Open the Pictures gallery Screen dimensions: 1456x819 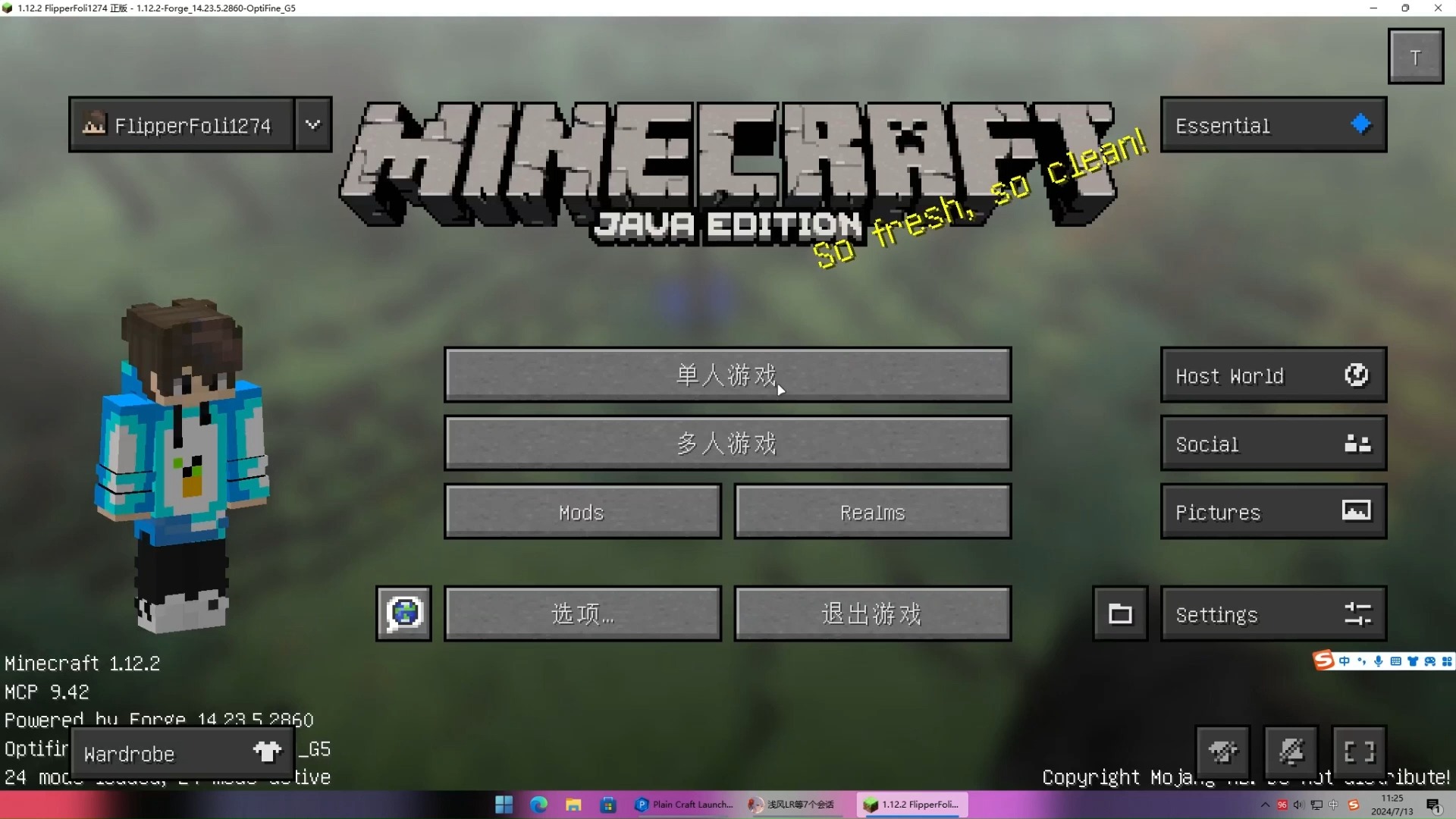pos(1273,512)
